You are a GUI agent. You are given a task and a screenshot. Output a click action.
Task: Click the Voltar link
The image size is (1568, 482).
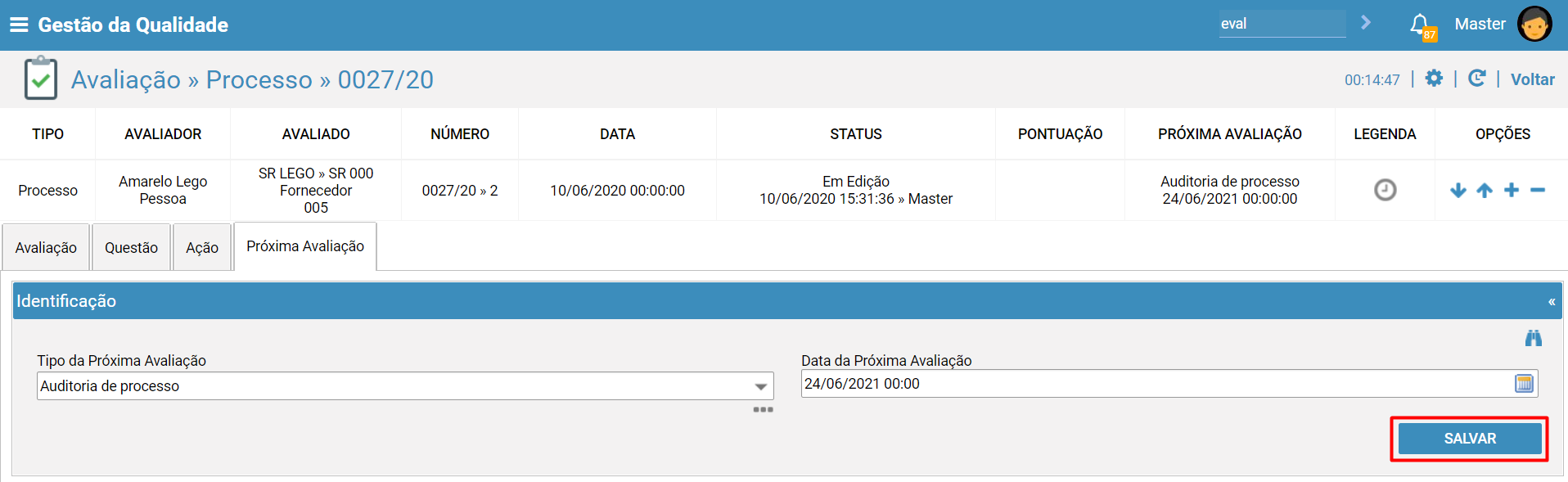click(1533, 79)
